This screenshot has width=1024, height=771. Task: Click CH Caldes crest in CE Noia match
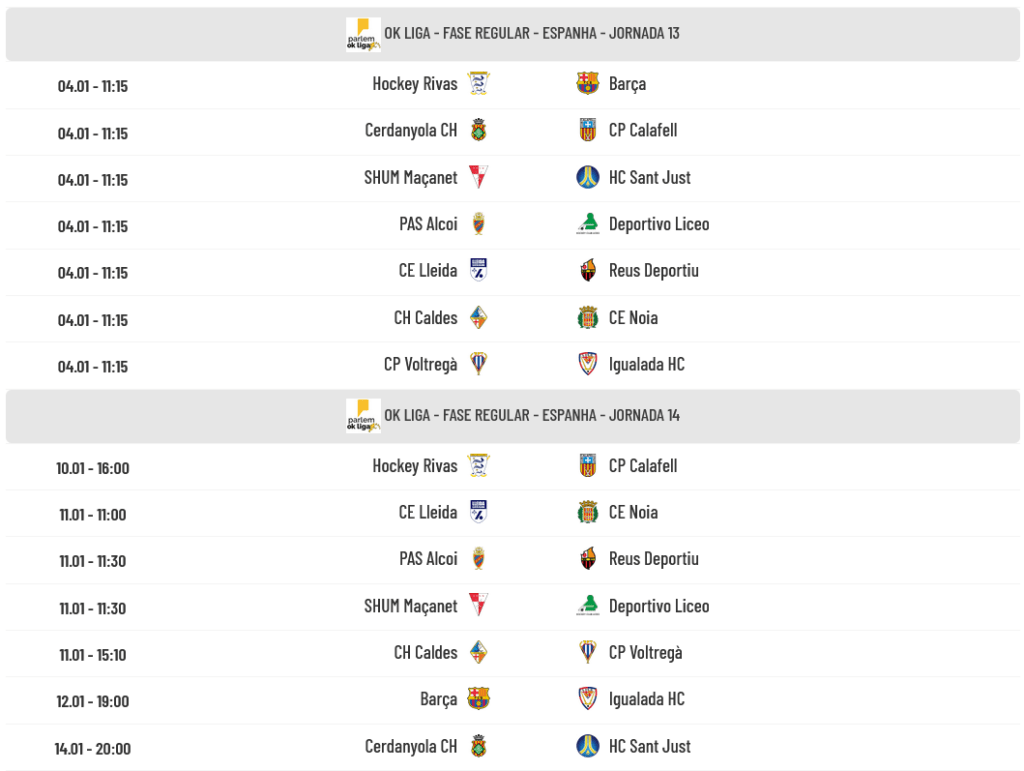click(479, 318)
